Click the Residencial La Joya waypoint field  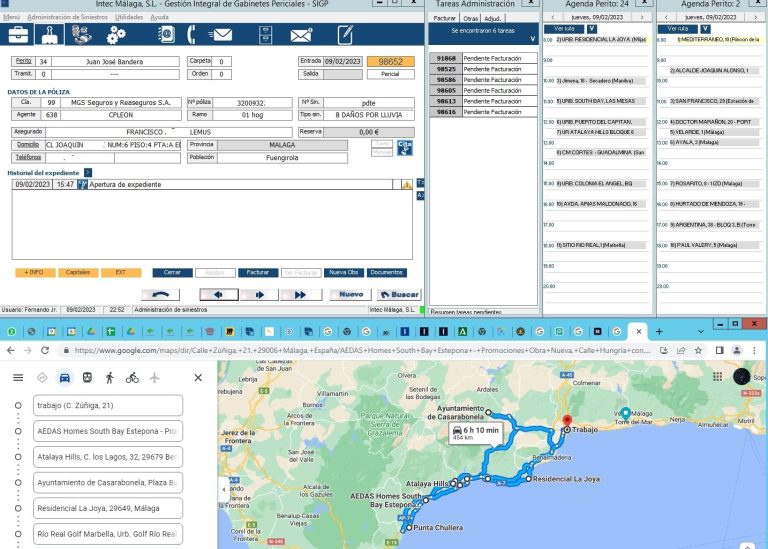[108, 508]
